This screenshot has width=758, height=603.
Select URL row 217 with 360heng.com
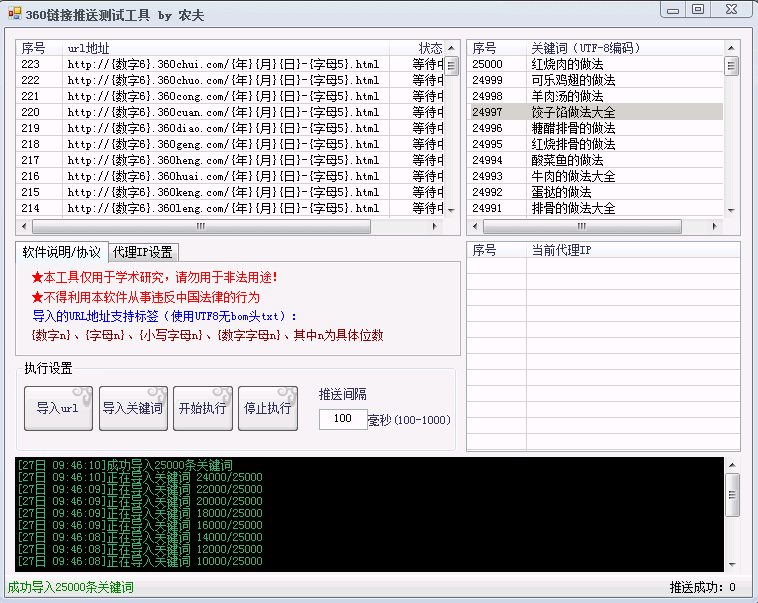(x=230, y=160)
